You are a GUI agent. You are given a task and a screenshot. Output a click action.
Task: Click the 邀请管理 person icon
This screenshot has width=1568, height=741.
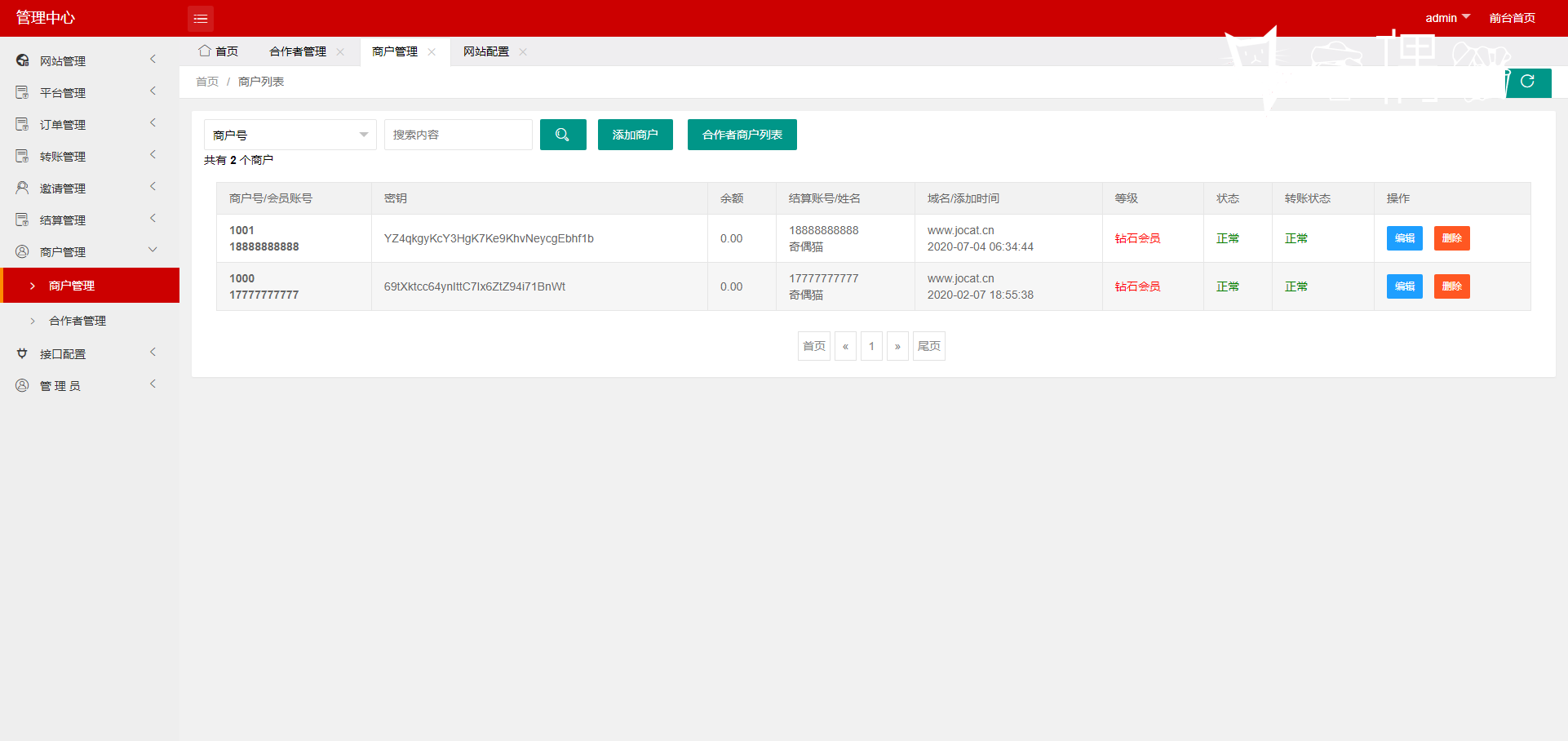[x=23, y=188]
